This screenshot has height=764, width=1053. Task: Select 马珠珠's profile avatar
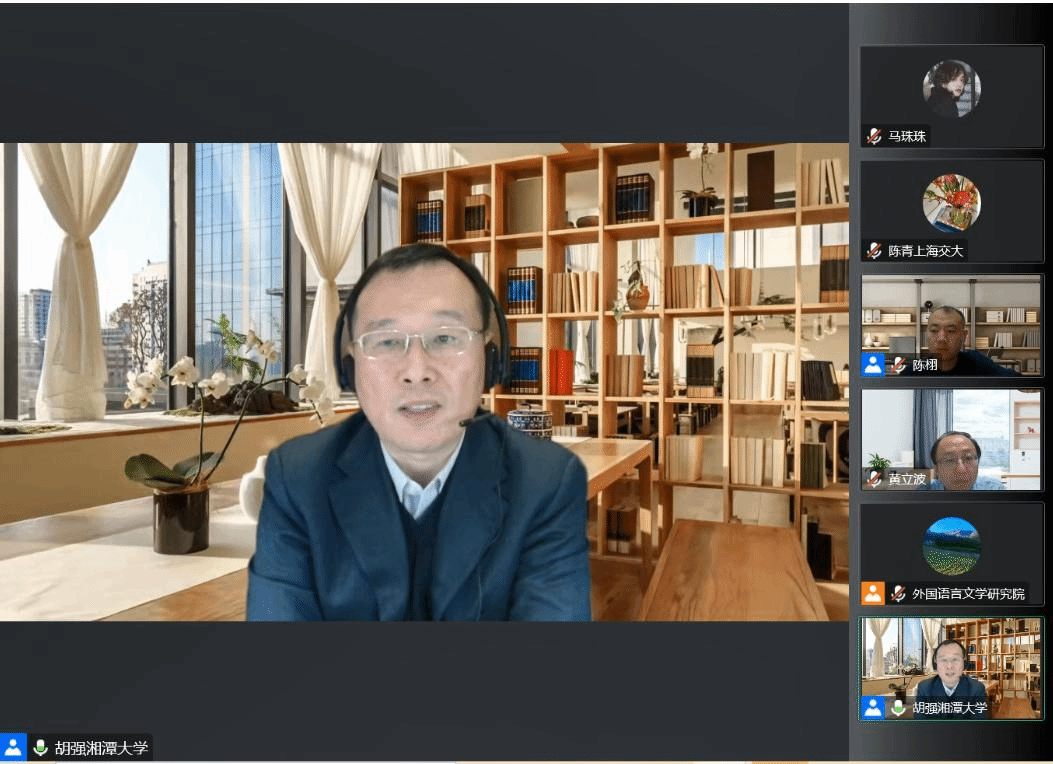click(x=951, y=89)
